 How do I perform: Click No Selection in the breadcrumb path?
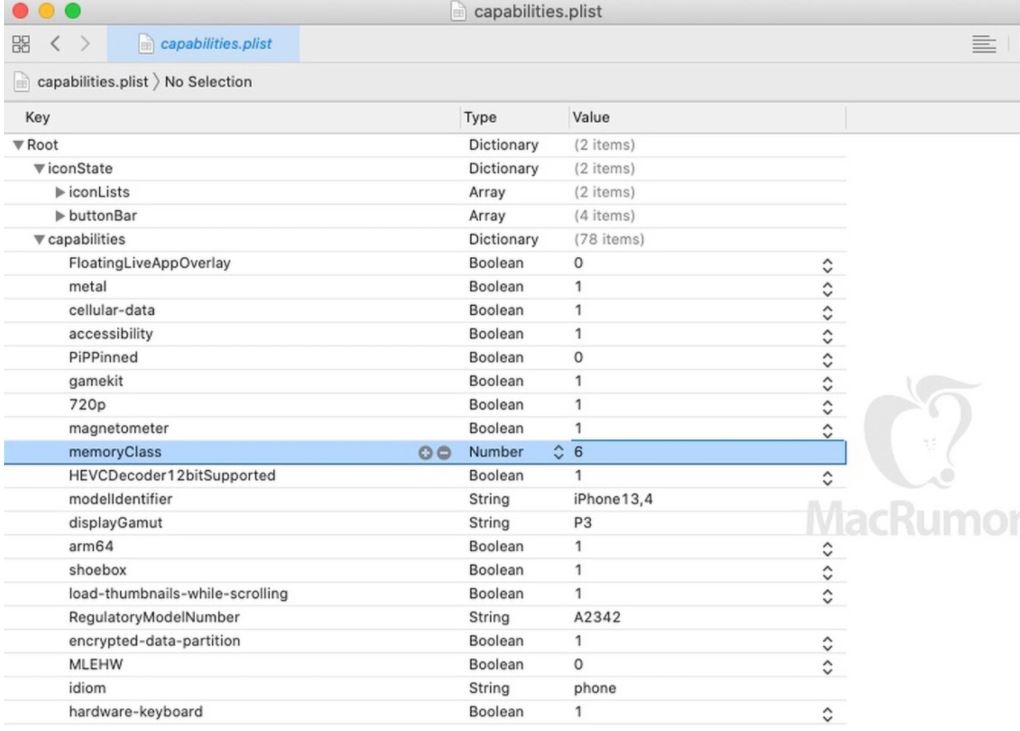tap(208, 82)
